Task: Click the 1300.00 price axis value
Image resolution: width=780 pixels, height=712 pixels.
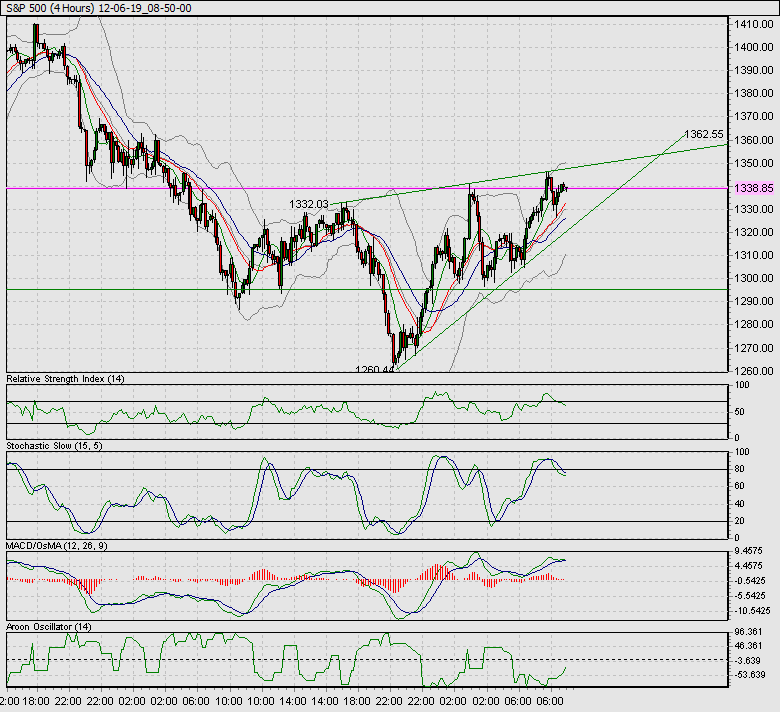Action: point(754,278)
